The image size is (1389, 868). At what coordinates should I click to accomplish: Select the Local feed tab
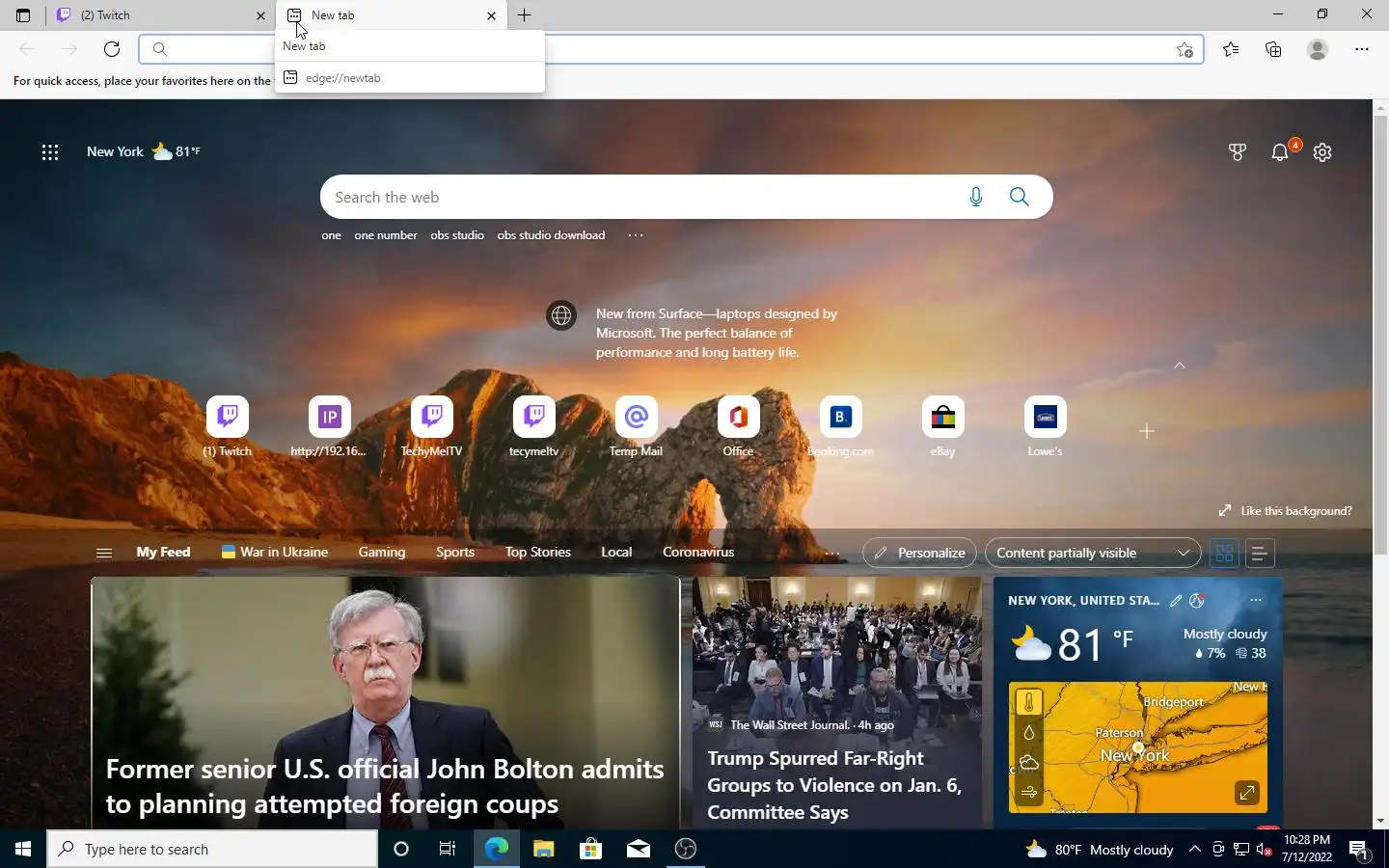pyautogui.click(x=616, y=553)
